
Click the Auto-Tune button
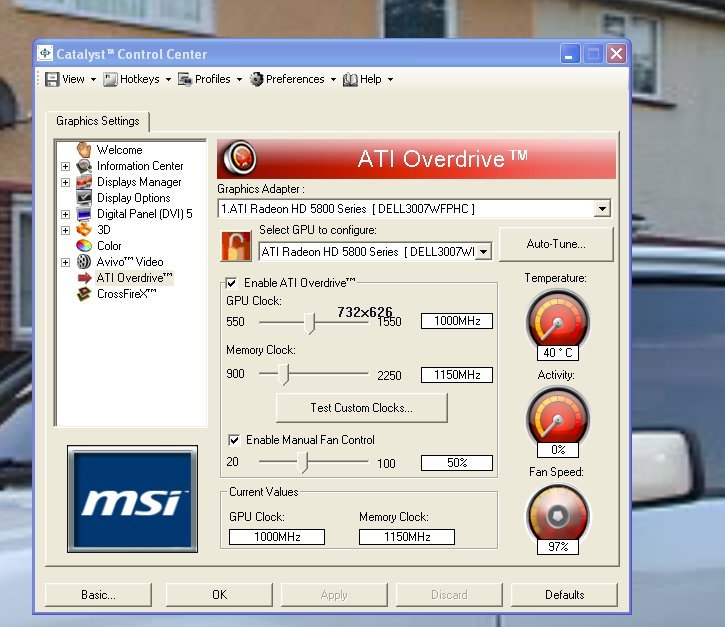pyautogui.click(x=556, y=244)
